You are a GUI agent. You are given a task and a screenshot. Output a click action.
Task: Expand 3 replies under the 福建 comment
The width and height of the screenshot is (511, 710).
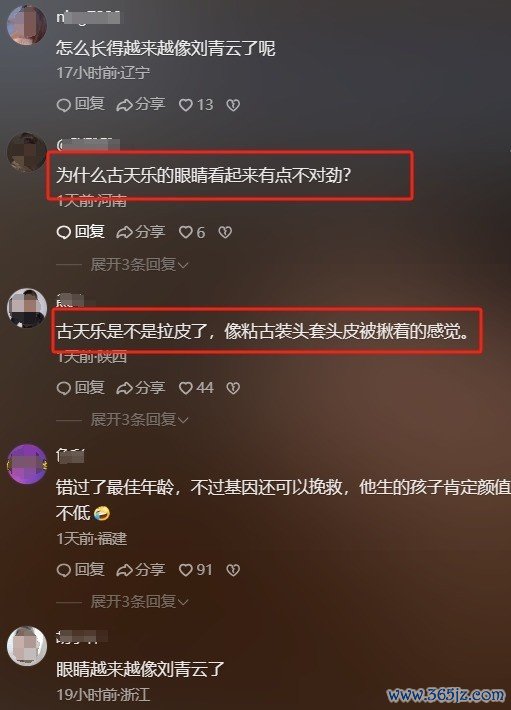[x=139, y=602]
